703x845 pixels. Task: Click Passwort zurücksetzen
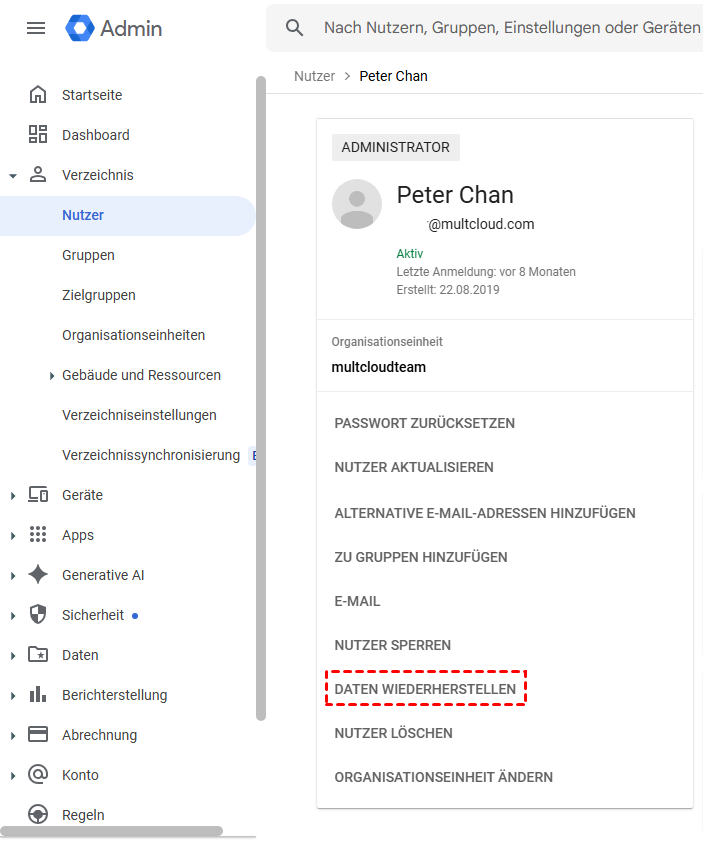[425, 423]
